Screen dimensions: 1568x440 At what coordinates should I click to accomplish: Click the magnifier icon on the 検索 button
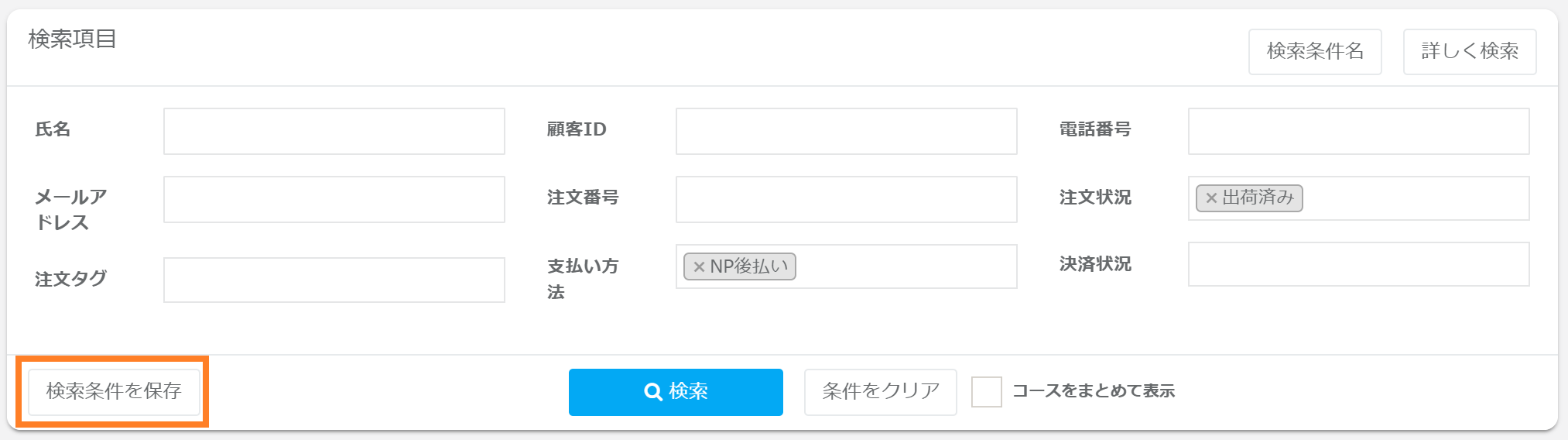click(653, 392)
